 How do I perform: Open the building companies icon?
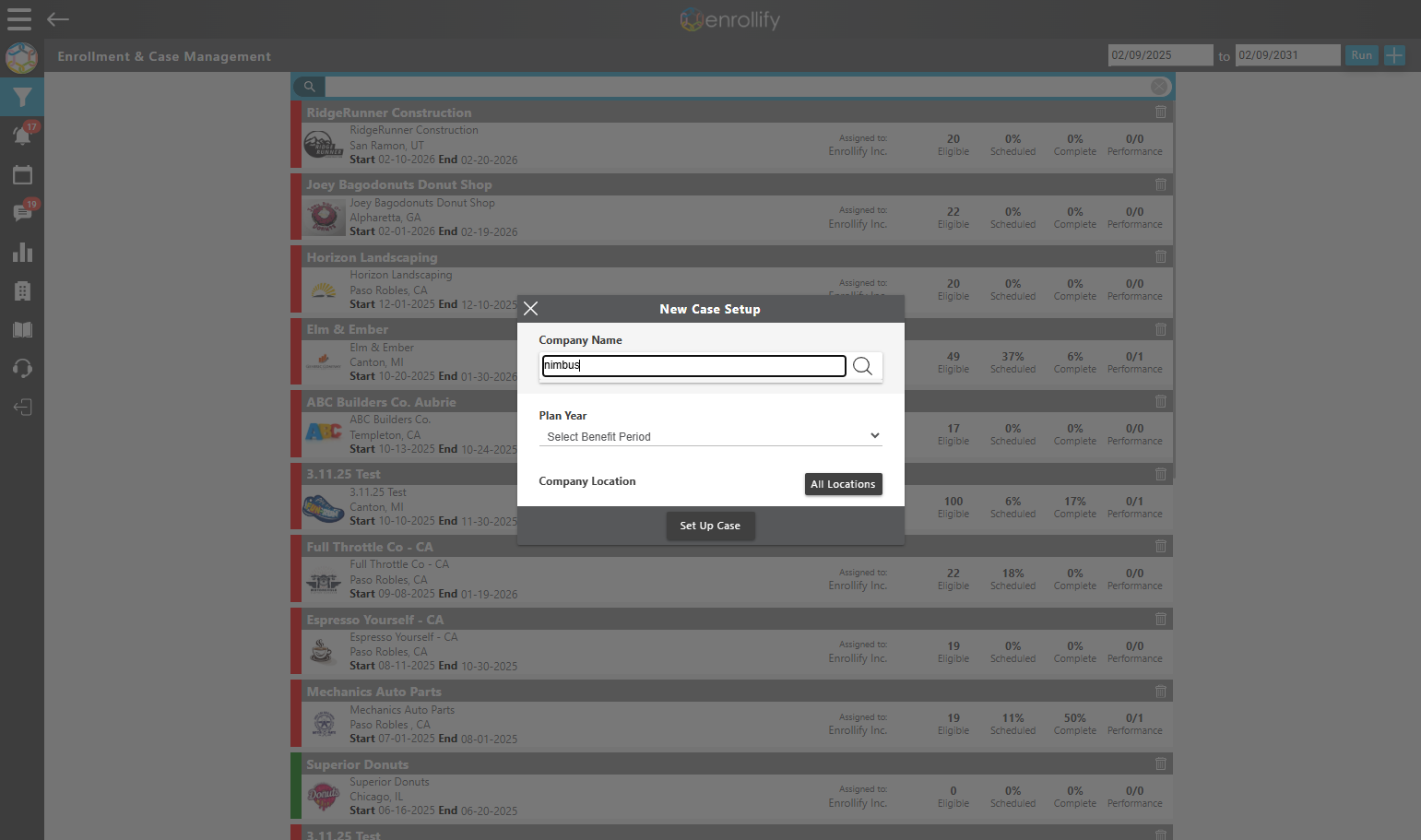[22, 290]
